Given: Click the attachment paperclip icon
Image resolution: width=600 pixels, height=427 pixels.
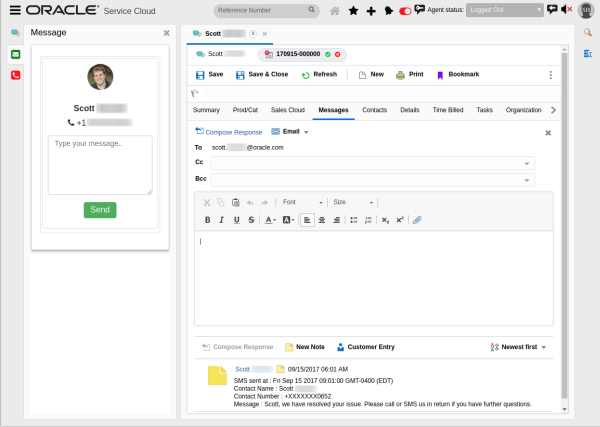Looking at the screenshot, I should pos(417,220).
